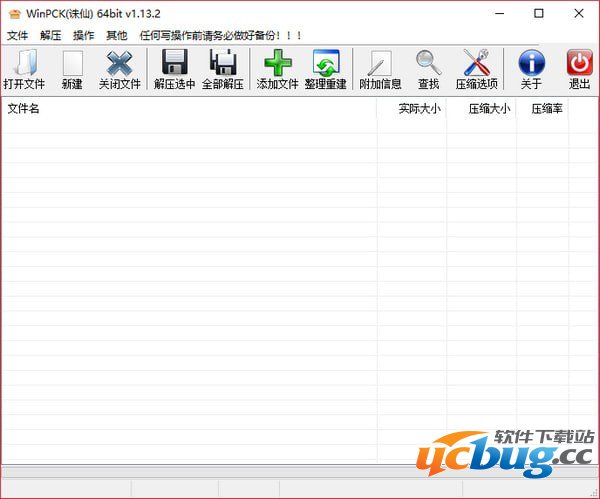Screen dimensions: 600x499
Task: Click the green plus 添加文件 icon
Action: pyautogui.click(x=277, y=64)
